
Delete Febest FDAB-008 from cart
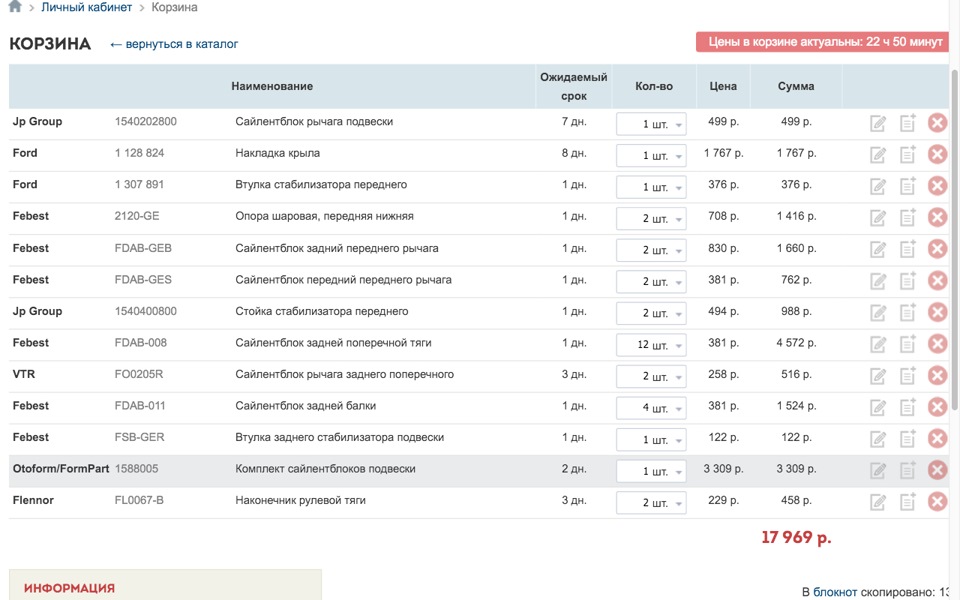pos(937,343)
